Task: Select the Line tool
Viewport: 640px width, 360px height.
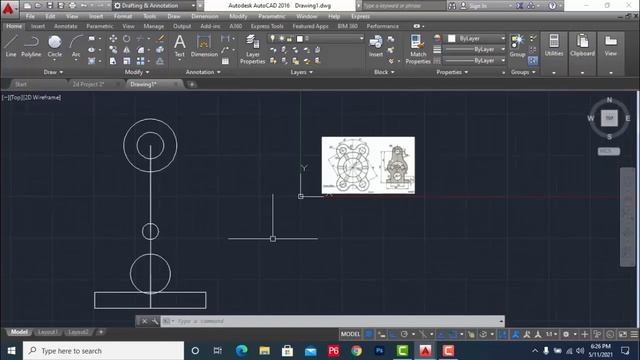Action: 11,46
